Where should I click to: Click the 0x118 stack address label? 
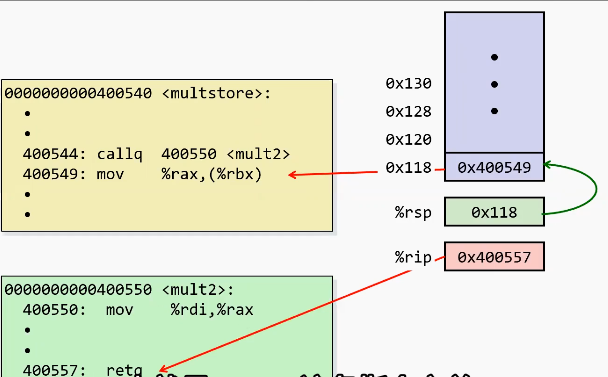408,168
